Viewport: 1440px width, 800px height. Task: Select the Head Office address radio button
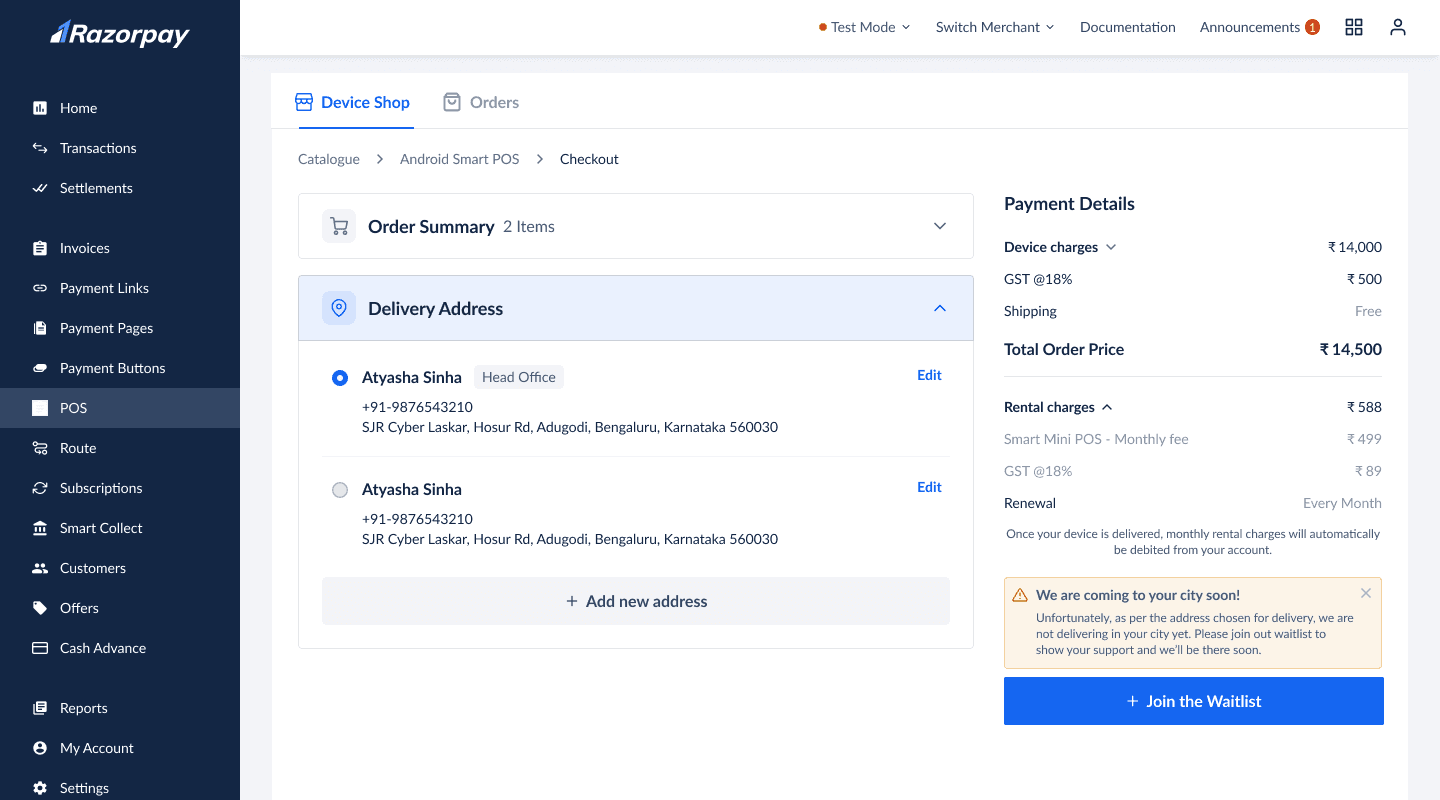(x=340, y=378)
